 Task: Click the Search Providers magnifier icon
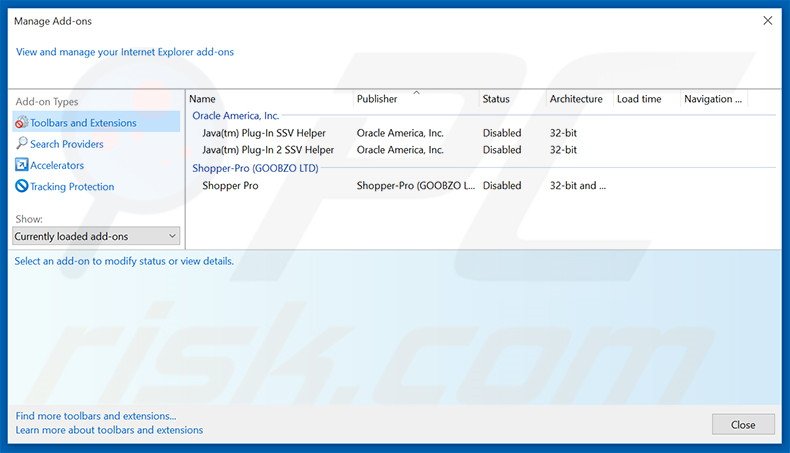coord(21,144)
